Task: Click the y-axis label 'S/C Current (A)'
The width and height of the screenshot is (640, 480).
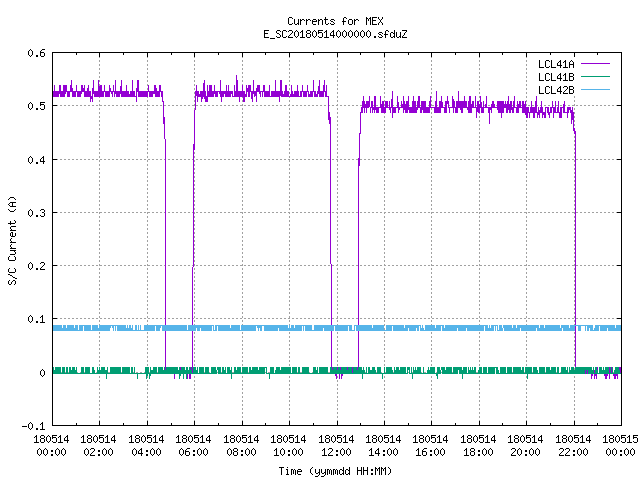Action: 12,241
